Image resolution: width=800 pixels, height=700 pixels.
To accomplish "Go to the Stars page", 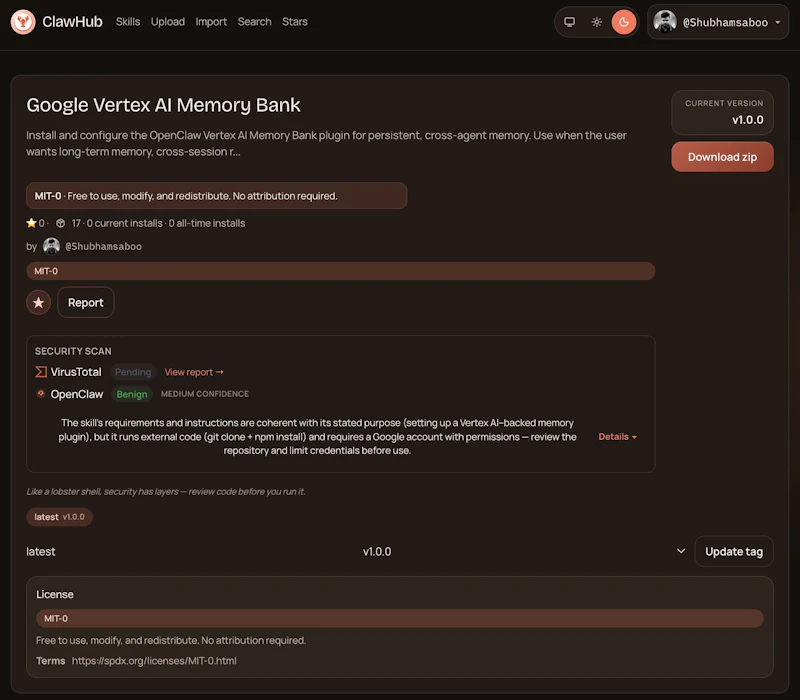I will point(295,22).
